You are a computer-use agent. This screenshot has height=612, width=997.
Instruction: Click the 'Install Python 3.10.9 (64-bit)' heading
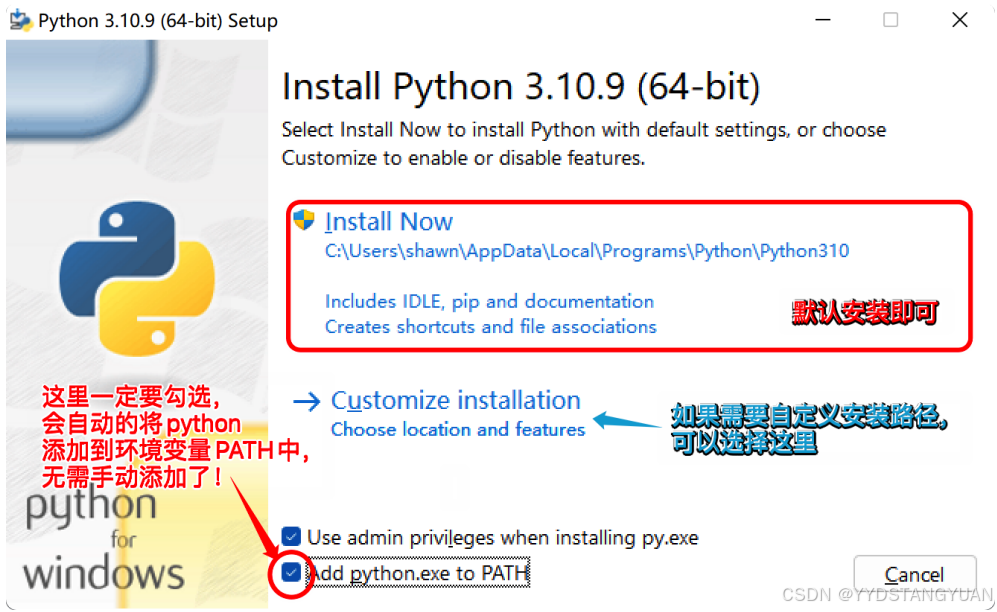click(521, 86)
